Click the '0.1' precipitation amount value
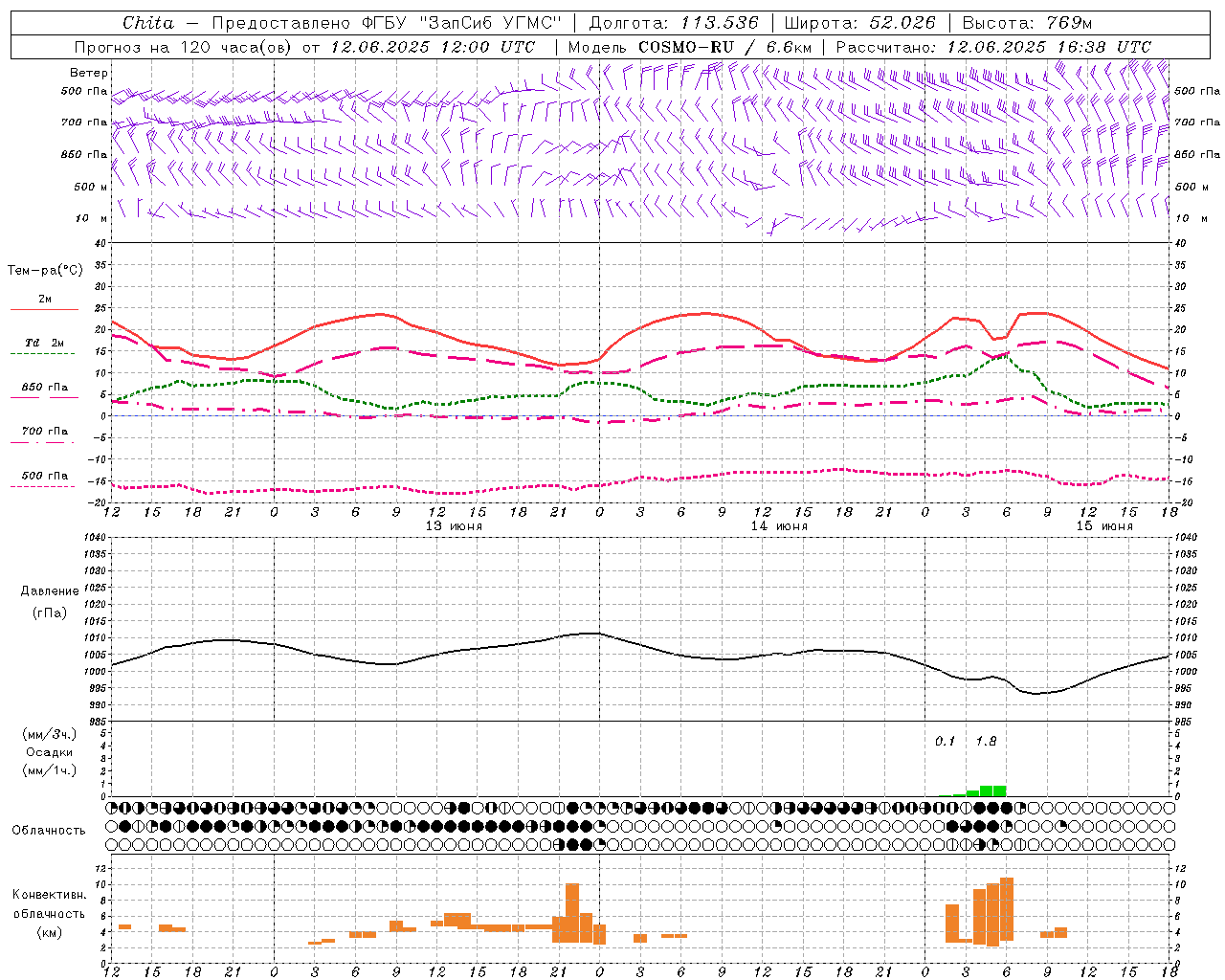 (946, 742)
